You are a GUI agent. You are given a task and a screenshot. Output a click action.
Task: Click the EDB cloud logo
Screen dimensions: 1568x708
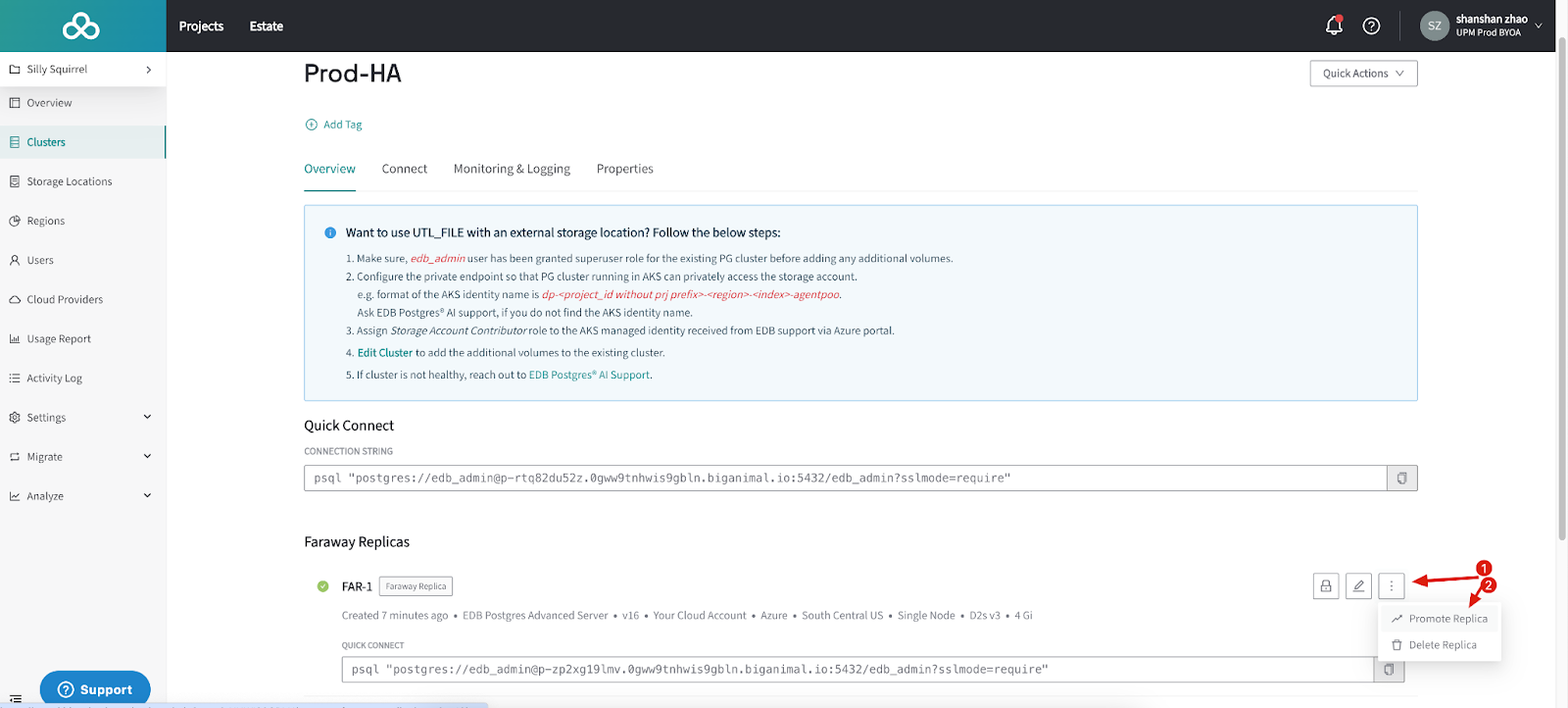81,26
